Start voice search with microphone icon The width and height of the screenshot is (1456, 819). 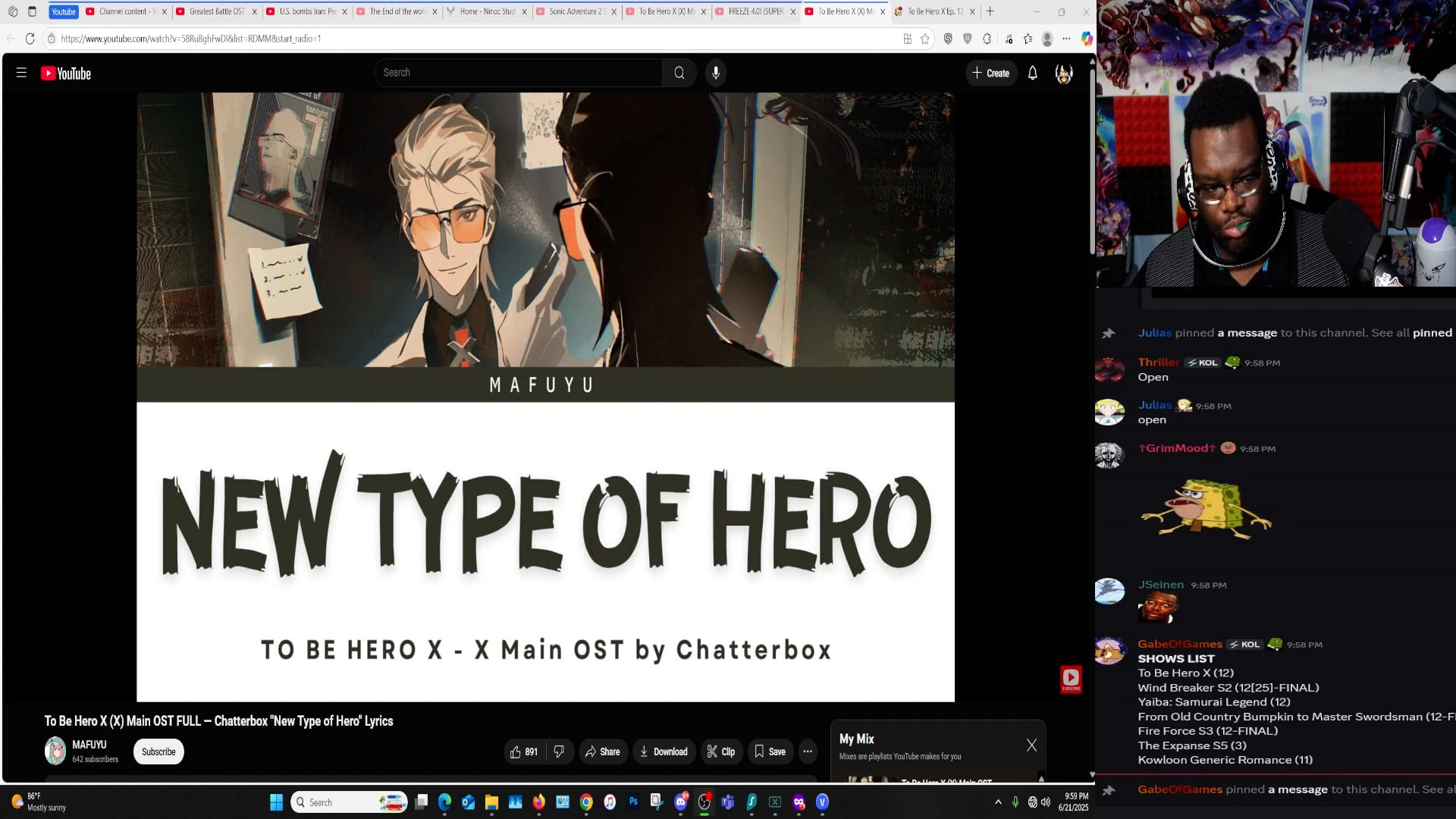(716, 73)
